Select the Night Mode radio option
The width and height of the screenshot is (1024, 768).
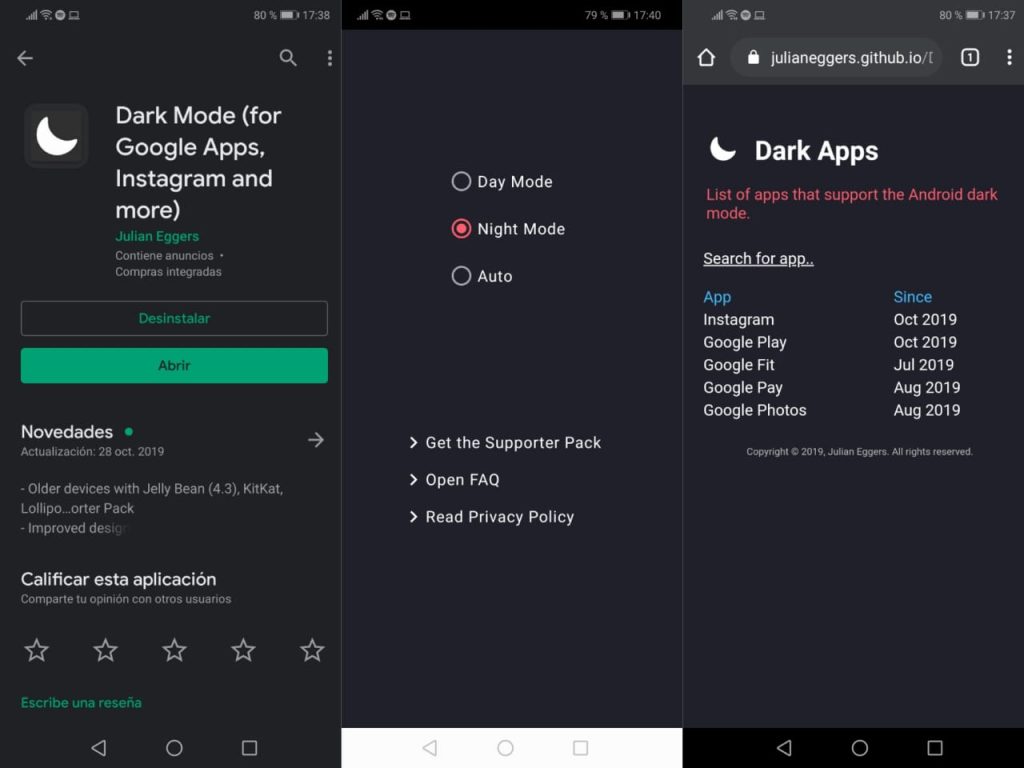point(508,229)
